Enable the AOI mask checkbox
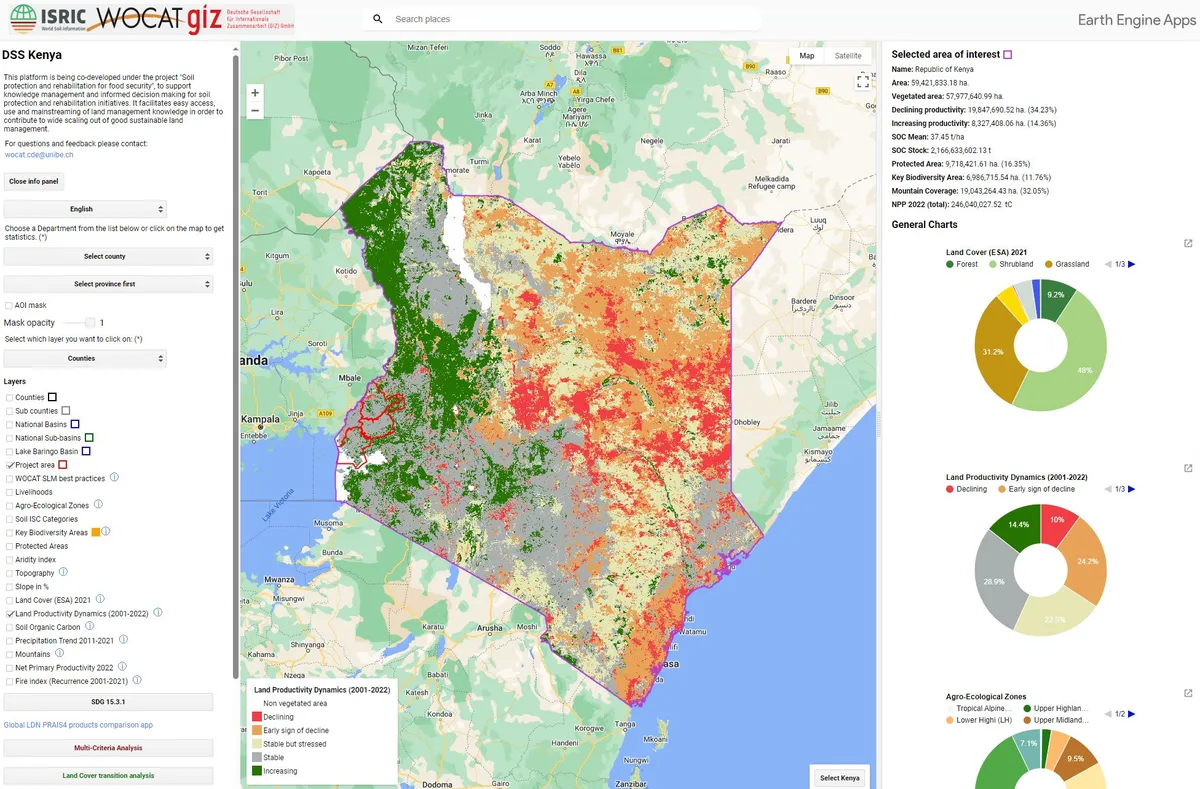This screenshot has width=1200, height=789. pyautogui.click(x=9, y=305)
